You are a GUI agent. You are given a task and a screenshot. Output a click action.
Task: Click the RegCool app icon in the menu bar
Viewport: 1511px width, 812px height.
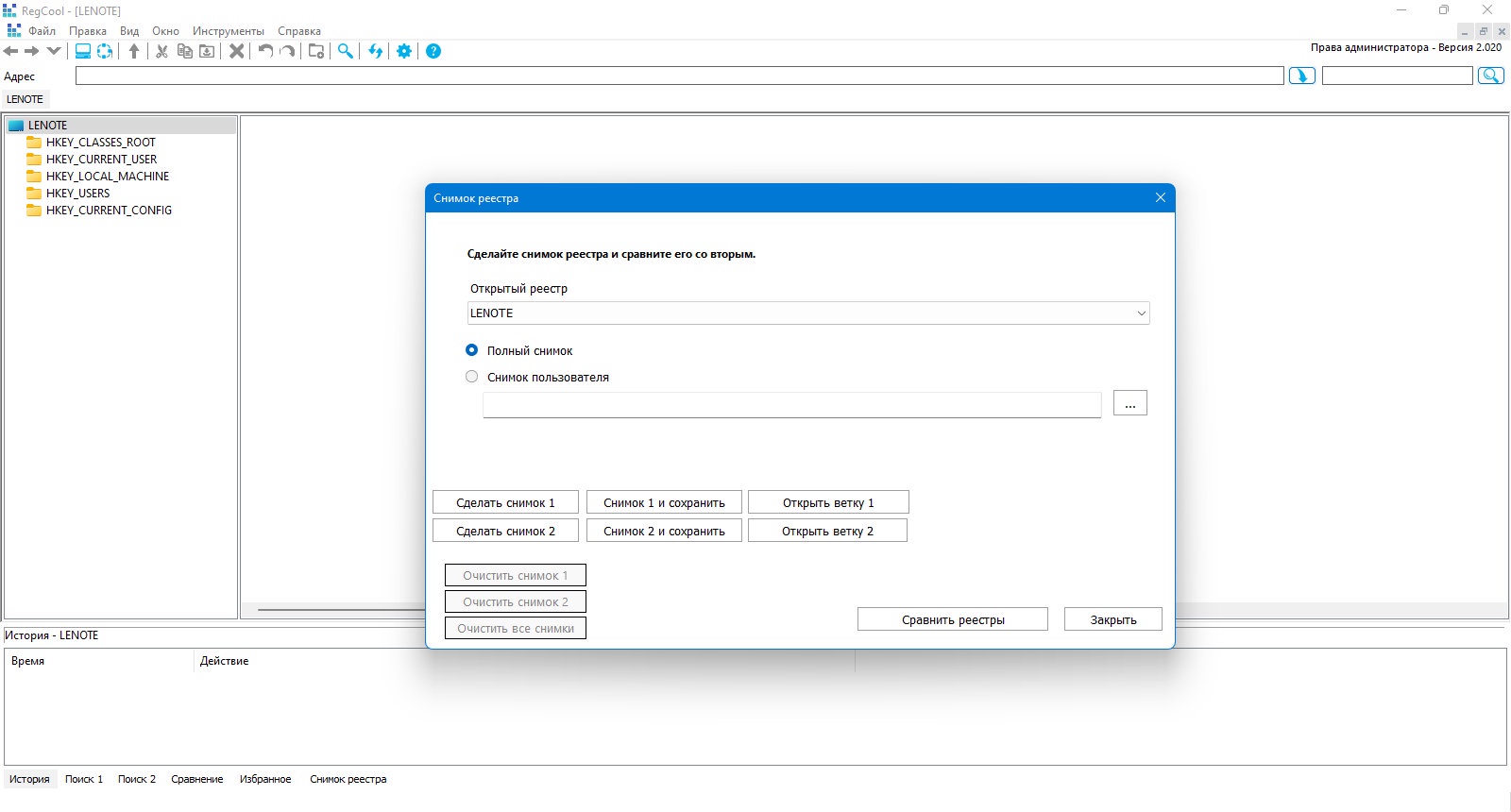13,30
